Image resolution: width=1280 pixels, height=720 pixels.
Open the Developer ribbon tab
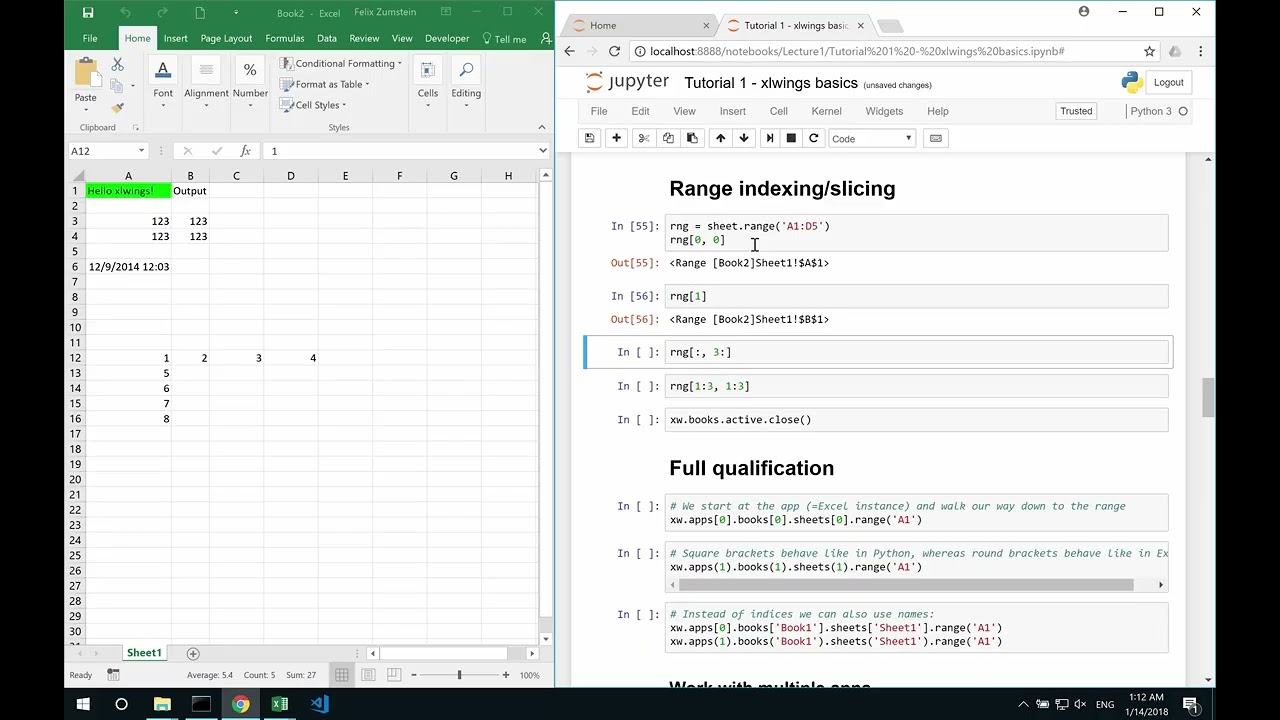pyautogui.click(x=447, y=39)
